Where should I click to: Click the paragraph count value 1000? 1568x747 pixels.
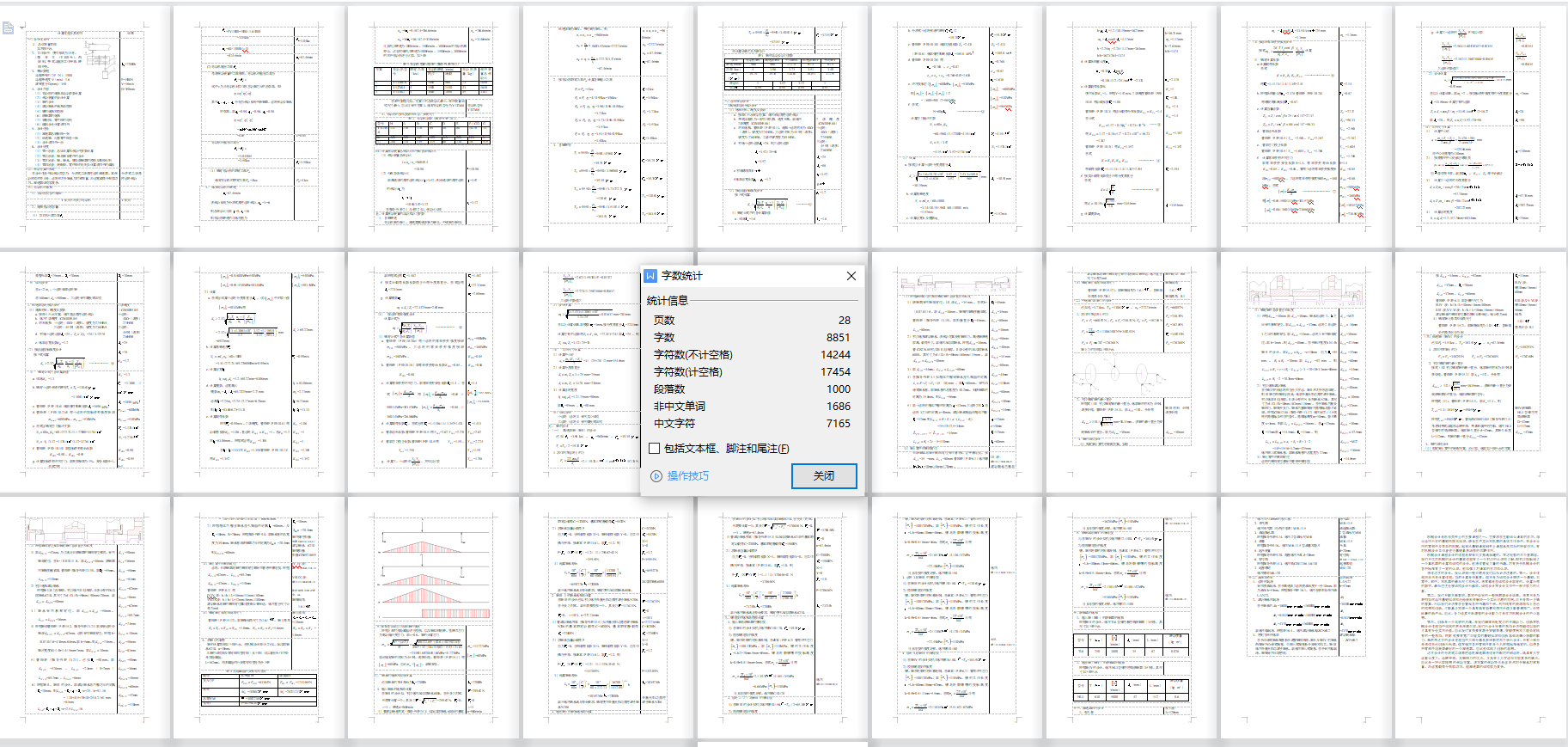[x=839, y=389]
